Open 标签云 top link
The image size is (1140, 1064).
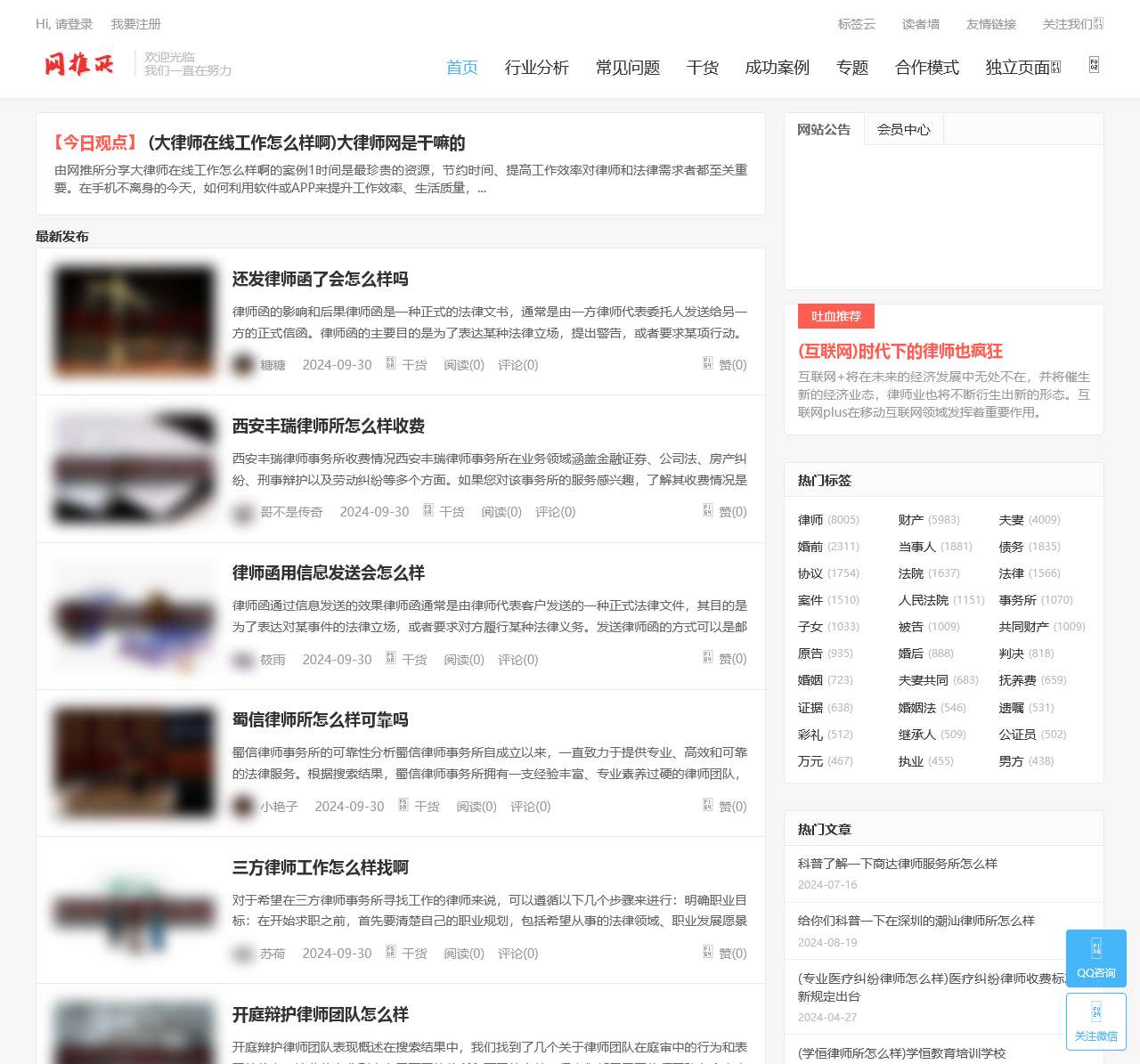point(857,24)
